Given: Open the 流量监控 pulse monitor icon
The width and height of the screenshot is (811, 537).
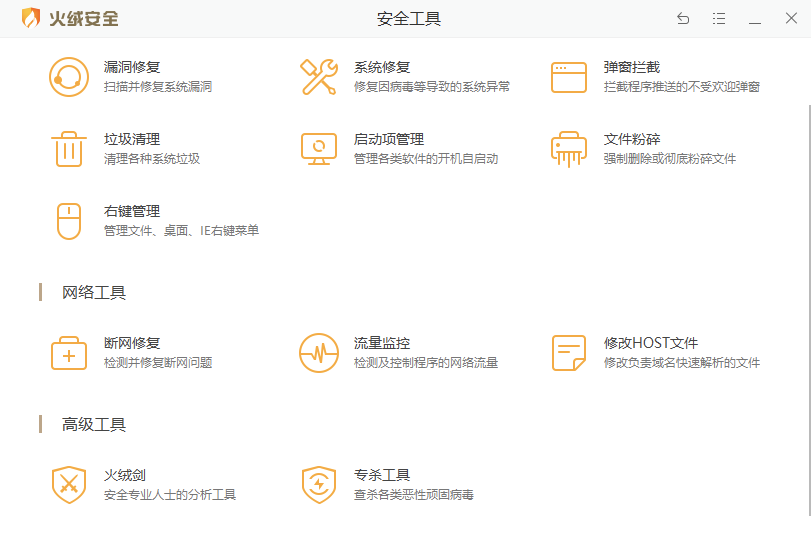Looking at the screenshot, I should 319,353.
